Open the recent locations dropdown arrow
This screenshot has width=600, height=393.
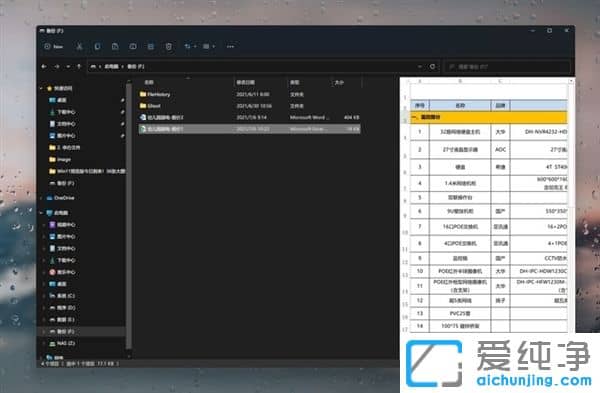point(68,67)
